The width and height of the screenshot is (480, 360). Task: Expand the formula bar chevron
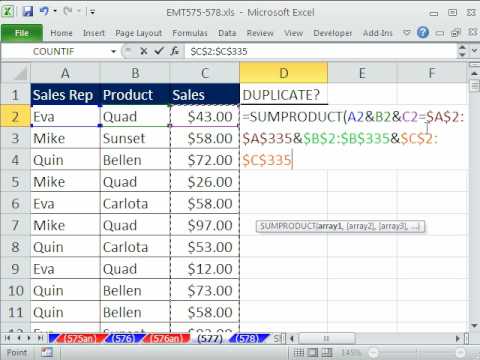474,51
